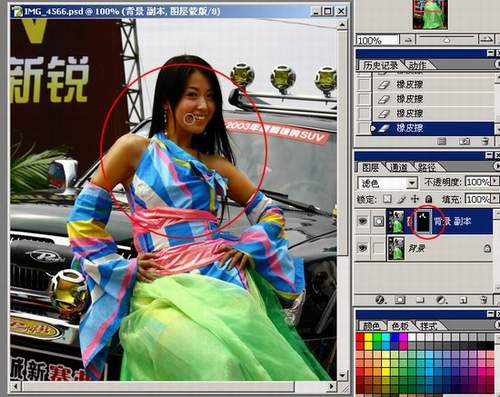
Task: Pick the cyan swatch in first row
Action: tap(386, 337)
